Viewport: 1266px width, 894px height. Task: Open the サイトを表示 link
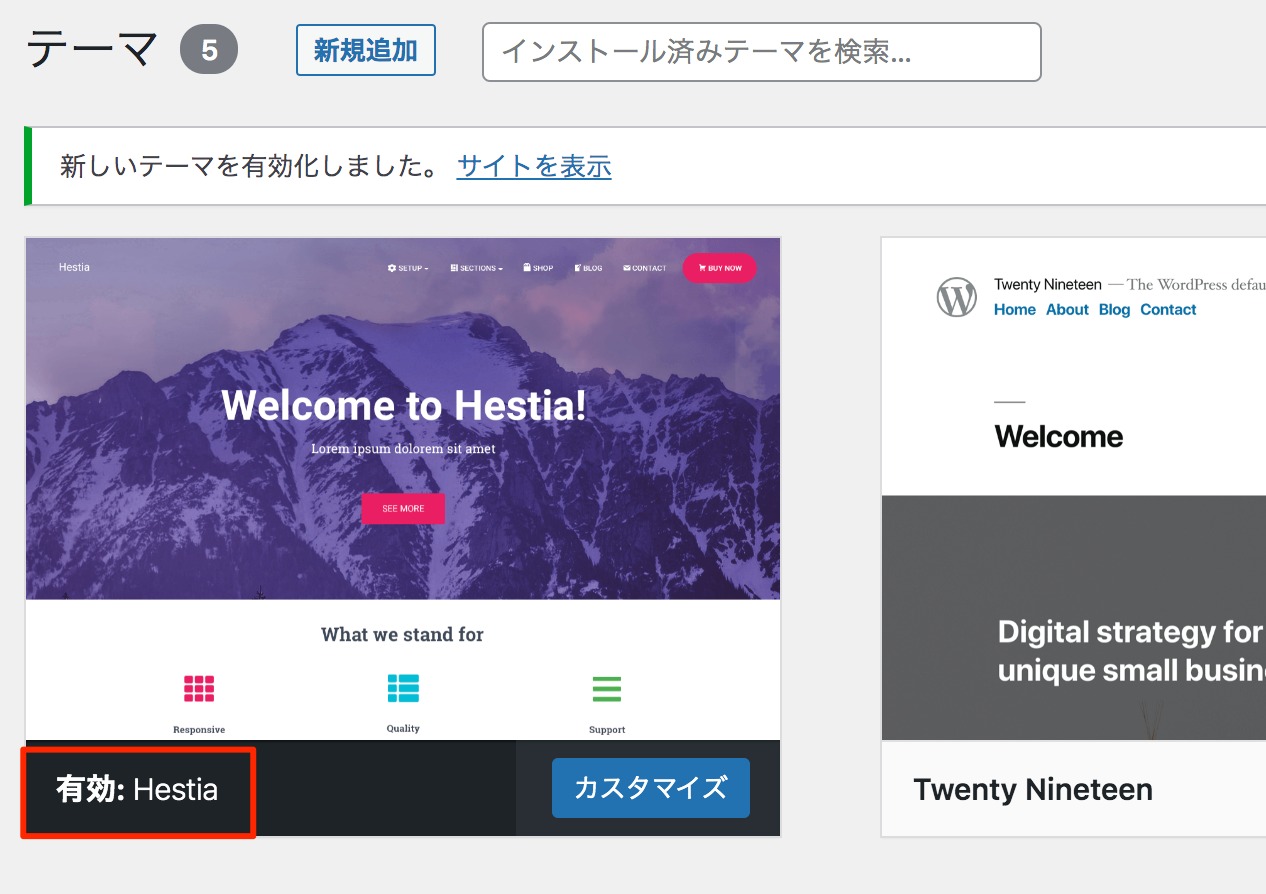click(533, 166)
